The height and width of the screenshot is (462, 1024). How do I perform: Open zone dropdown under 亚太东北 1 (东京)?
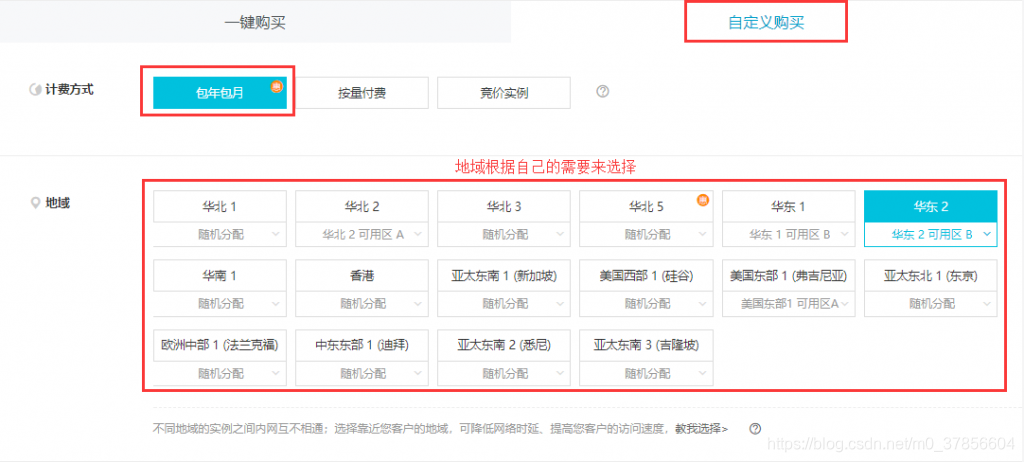931,304
